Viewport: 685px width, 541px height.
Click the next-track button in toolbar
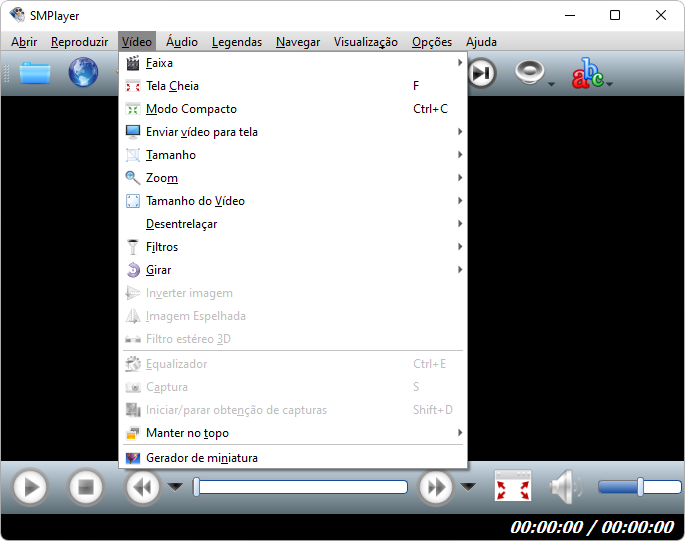tap(482, 73)
